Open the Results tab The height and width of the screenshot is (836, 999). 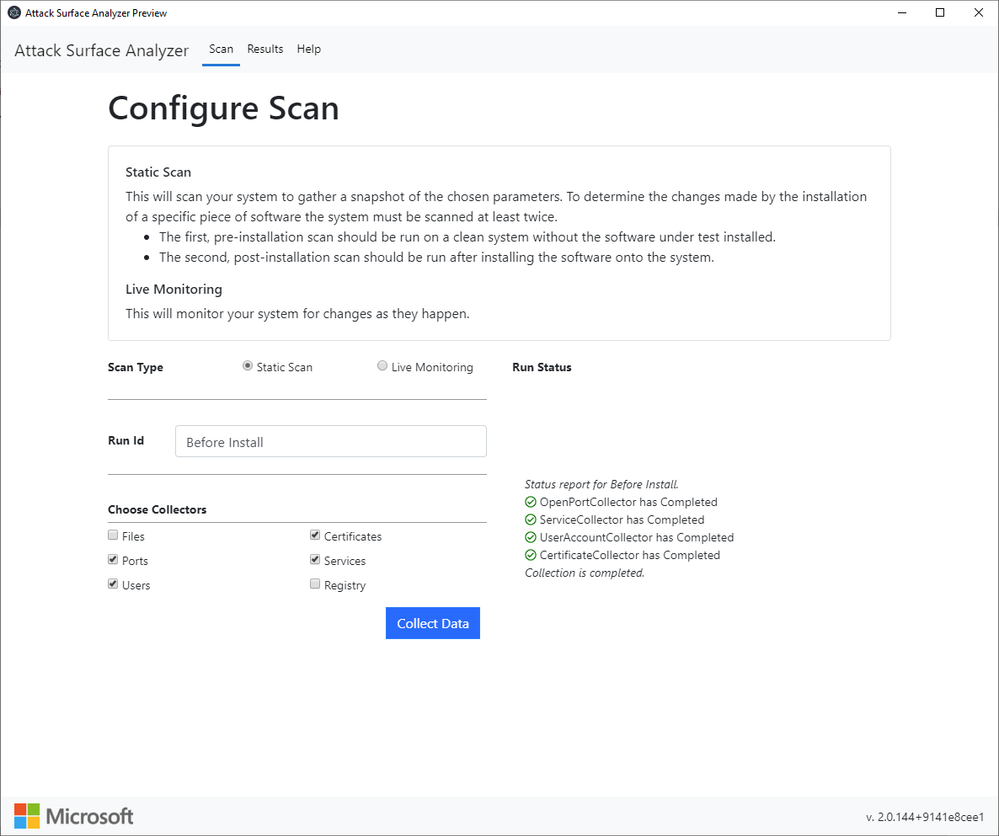[265, 49]
